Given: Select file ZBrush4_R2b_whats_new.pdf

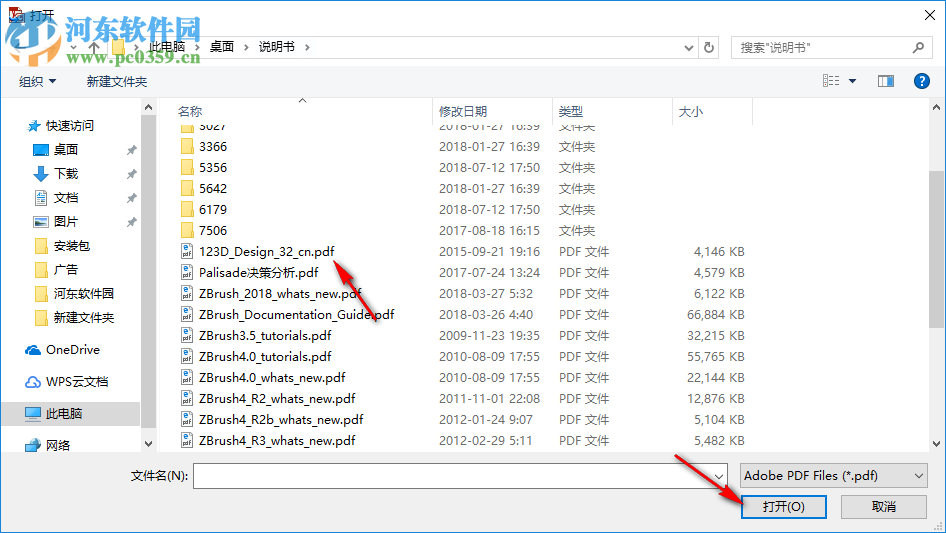Looking at the screenshot, I should 281,420.
